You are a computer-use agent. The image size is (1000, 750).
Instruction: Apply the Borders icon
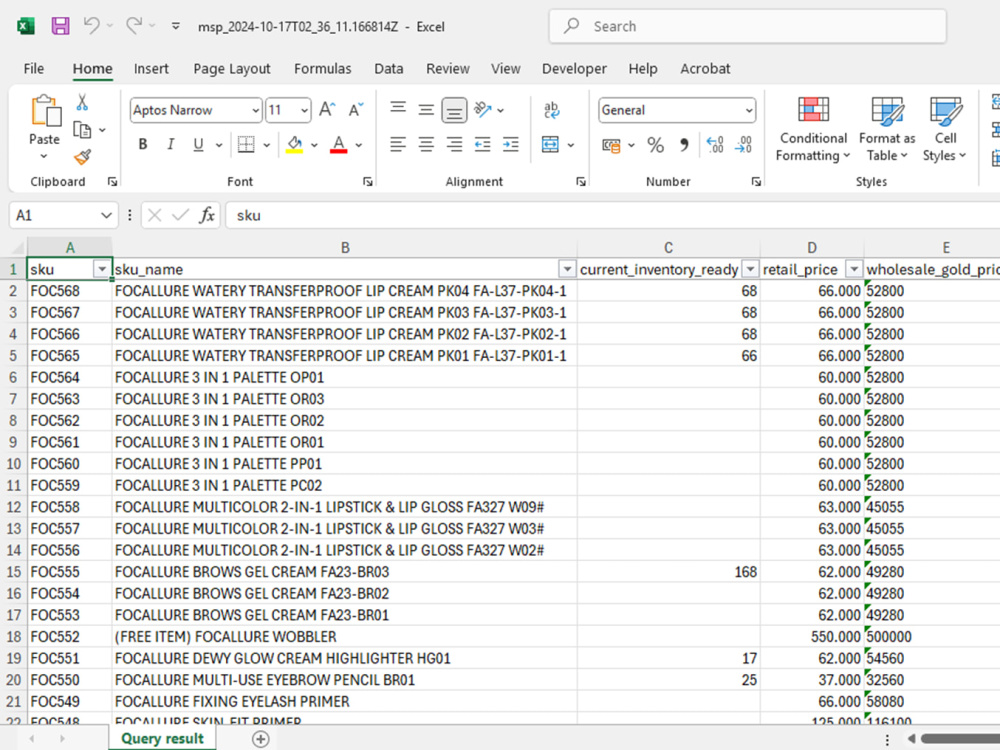tap(246, 145)
